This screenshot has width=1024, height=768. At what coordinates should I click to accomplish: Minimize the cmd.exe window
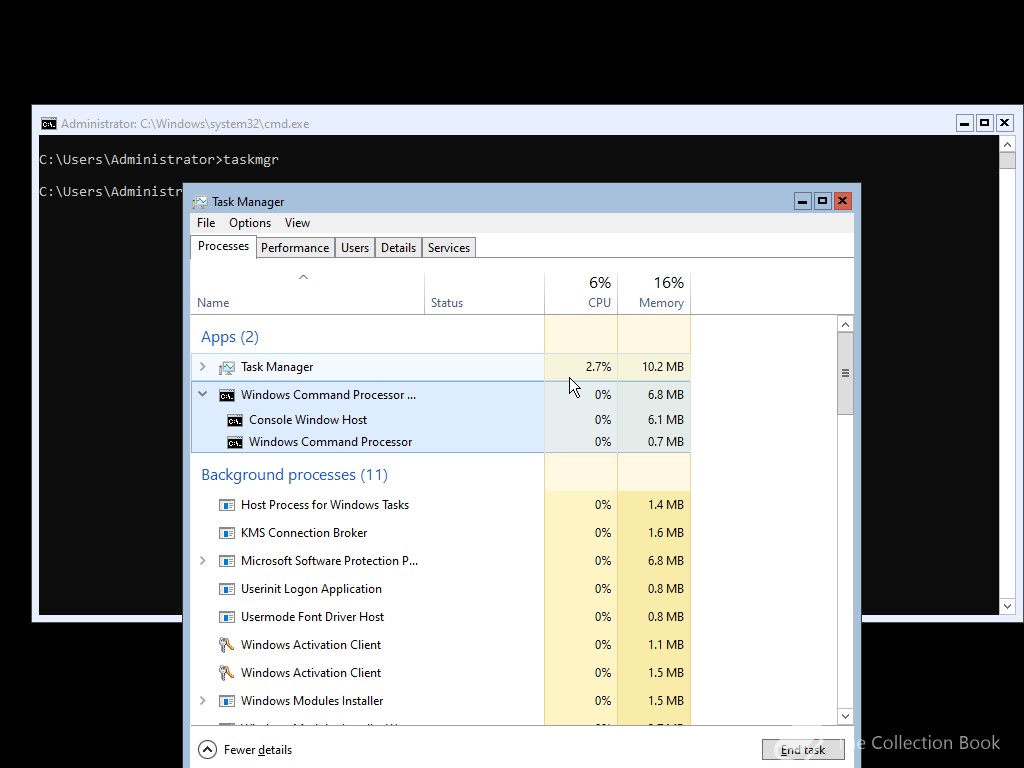point(965,123)
